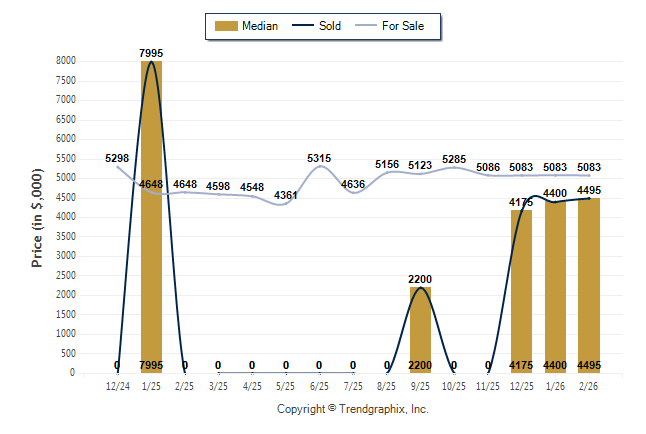The height and width of the screenshot is (434, 646).
Task: Click the 4361 For Sale data label
Action: tap(286, 195)
